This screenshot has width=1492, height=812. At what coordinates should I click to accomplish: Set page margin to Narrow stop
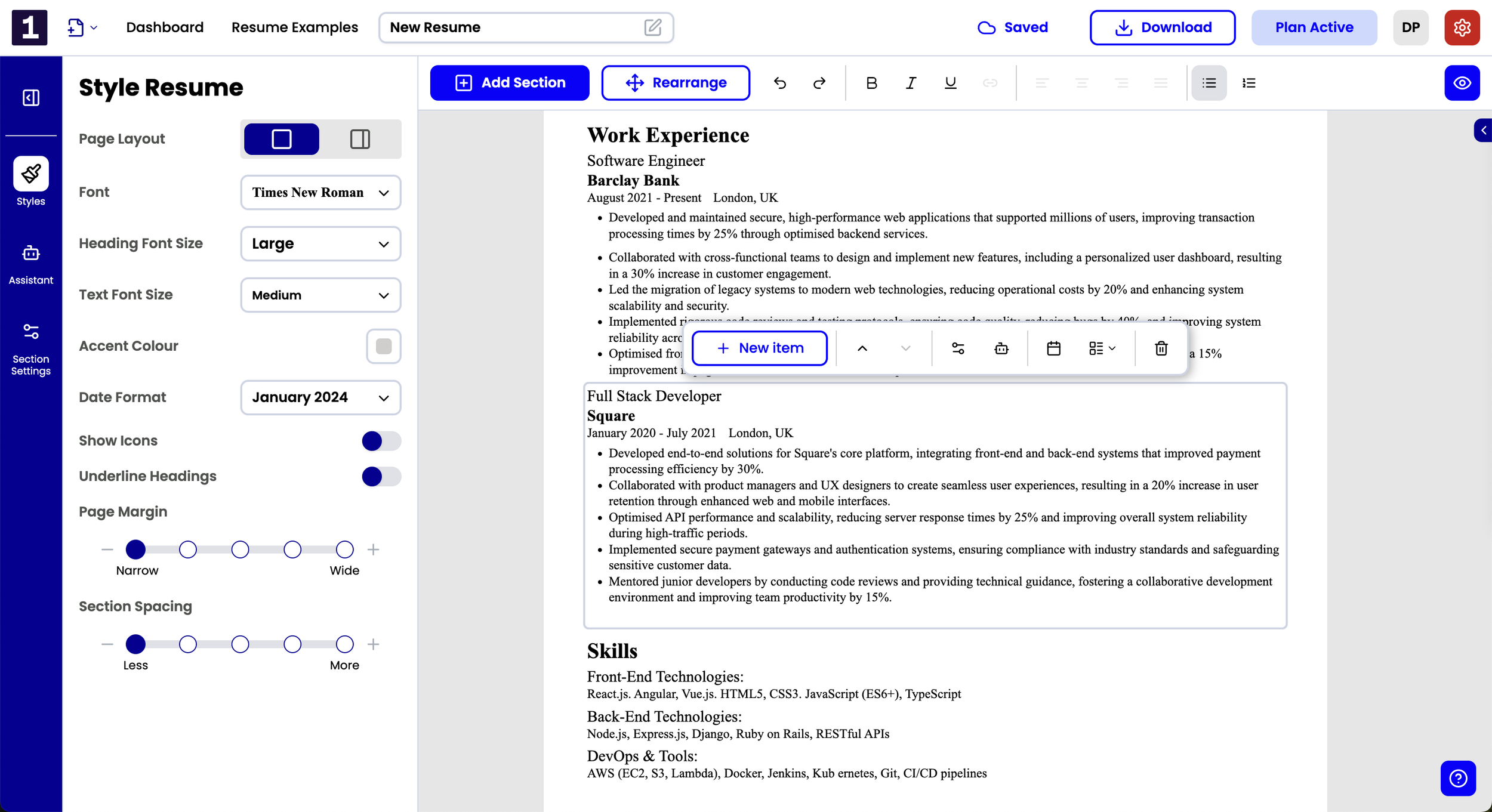[x=135, y=549]
